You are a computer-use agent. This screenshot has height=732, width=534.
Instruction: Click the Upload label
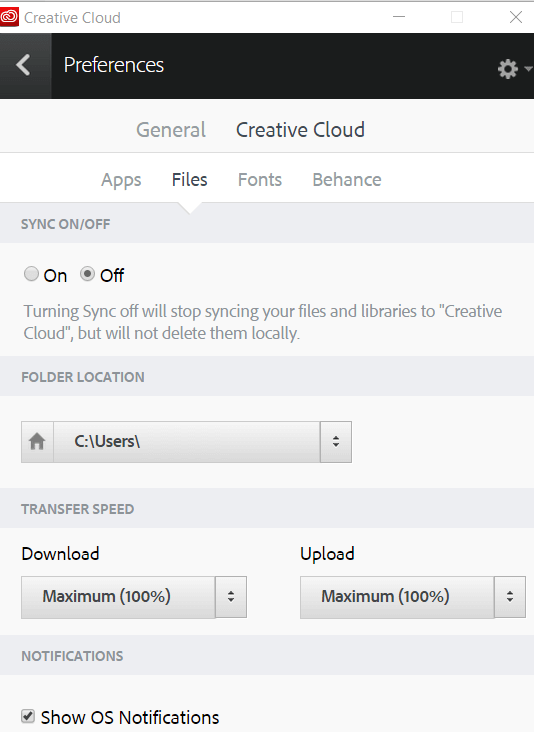pos(327,554)
